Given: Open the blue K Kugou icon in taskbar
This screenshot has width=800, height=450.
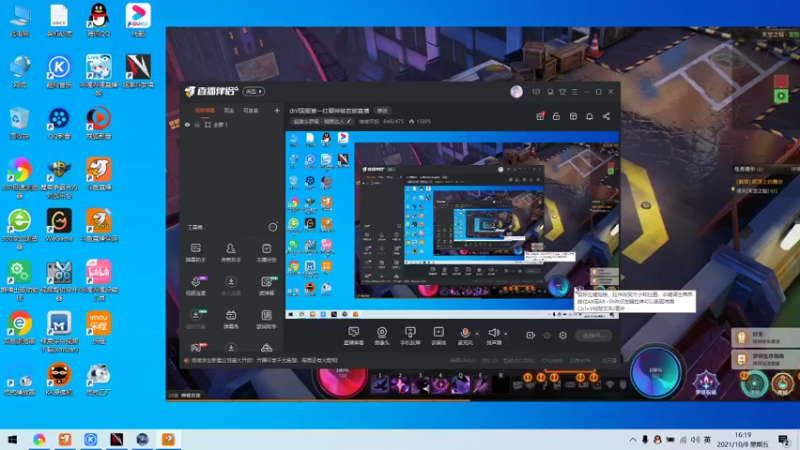Looking at the screenshot, I should tap(90, 439).
